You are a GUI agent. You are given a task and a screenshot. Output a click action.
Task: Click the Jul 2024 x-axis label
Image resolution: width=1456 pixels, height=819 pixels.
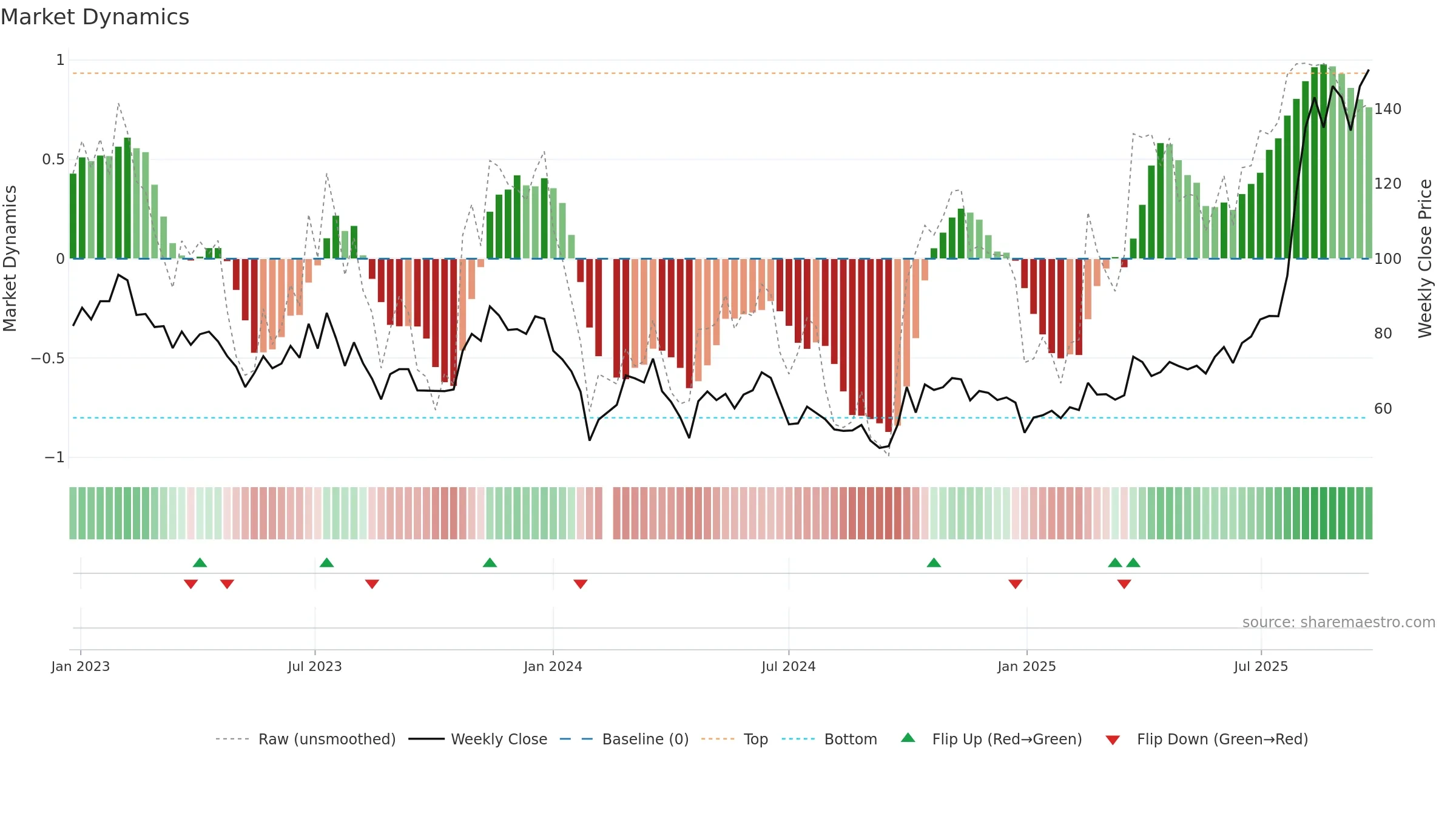tap(789, 667)
